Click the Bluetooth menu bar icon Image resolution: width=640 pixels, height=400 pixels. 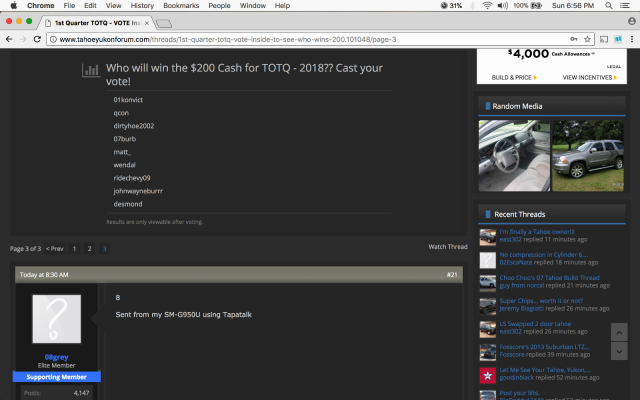pyautogui.click(x=473, y=5)
